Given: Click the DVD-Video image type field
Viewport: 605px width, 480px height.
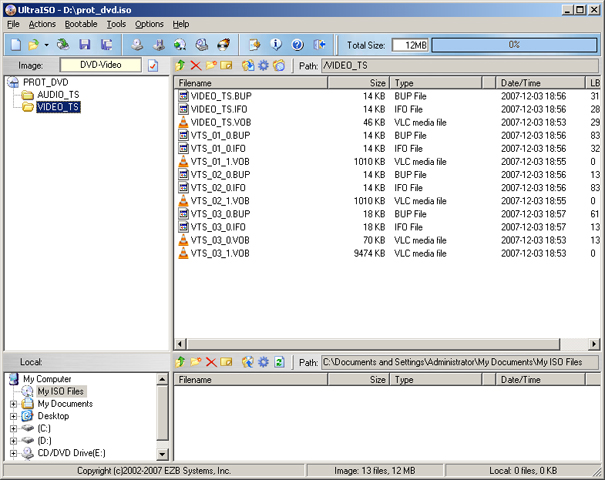Looking at the screenshot, I should click(101, 65).
